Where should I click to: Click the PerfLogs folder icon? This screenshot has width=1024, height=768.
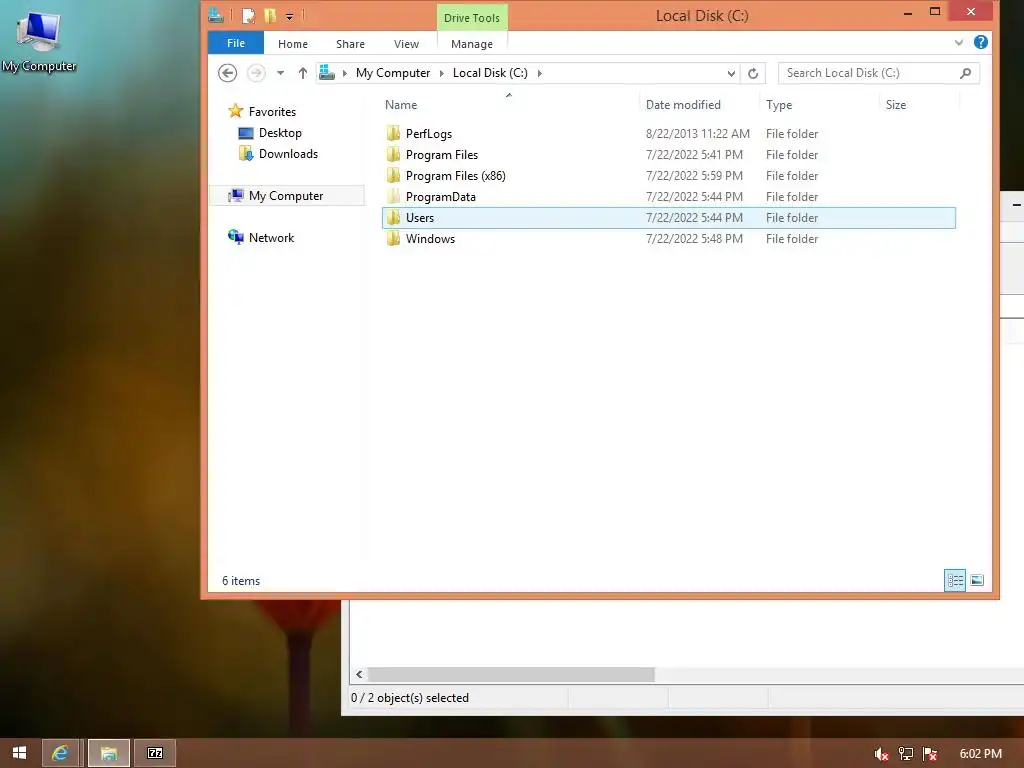coord(393,133)
